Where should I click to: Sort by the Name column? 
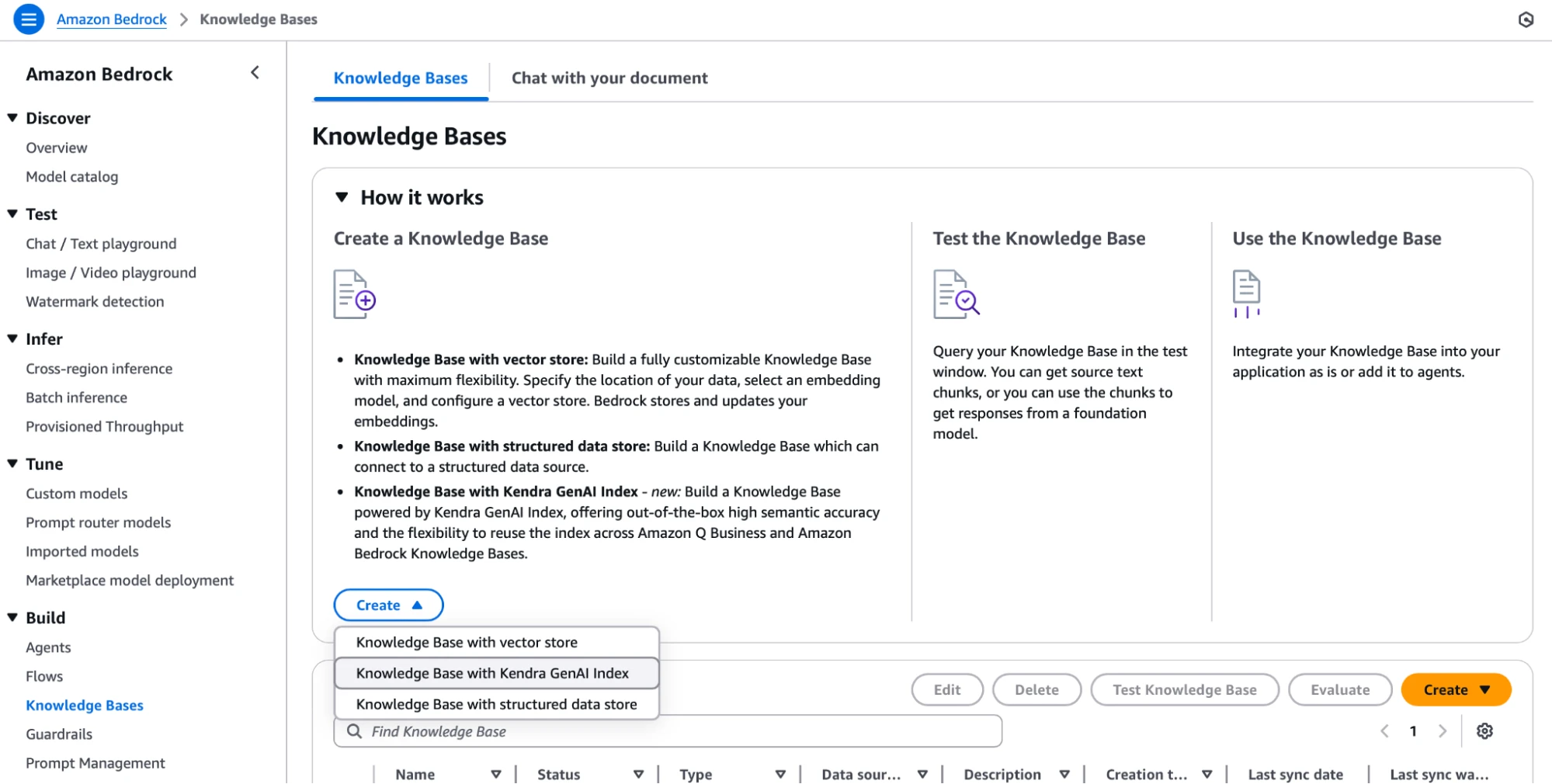tap(495, 774)
